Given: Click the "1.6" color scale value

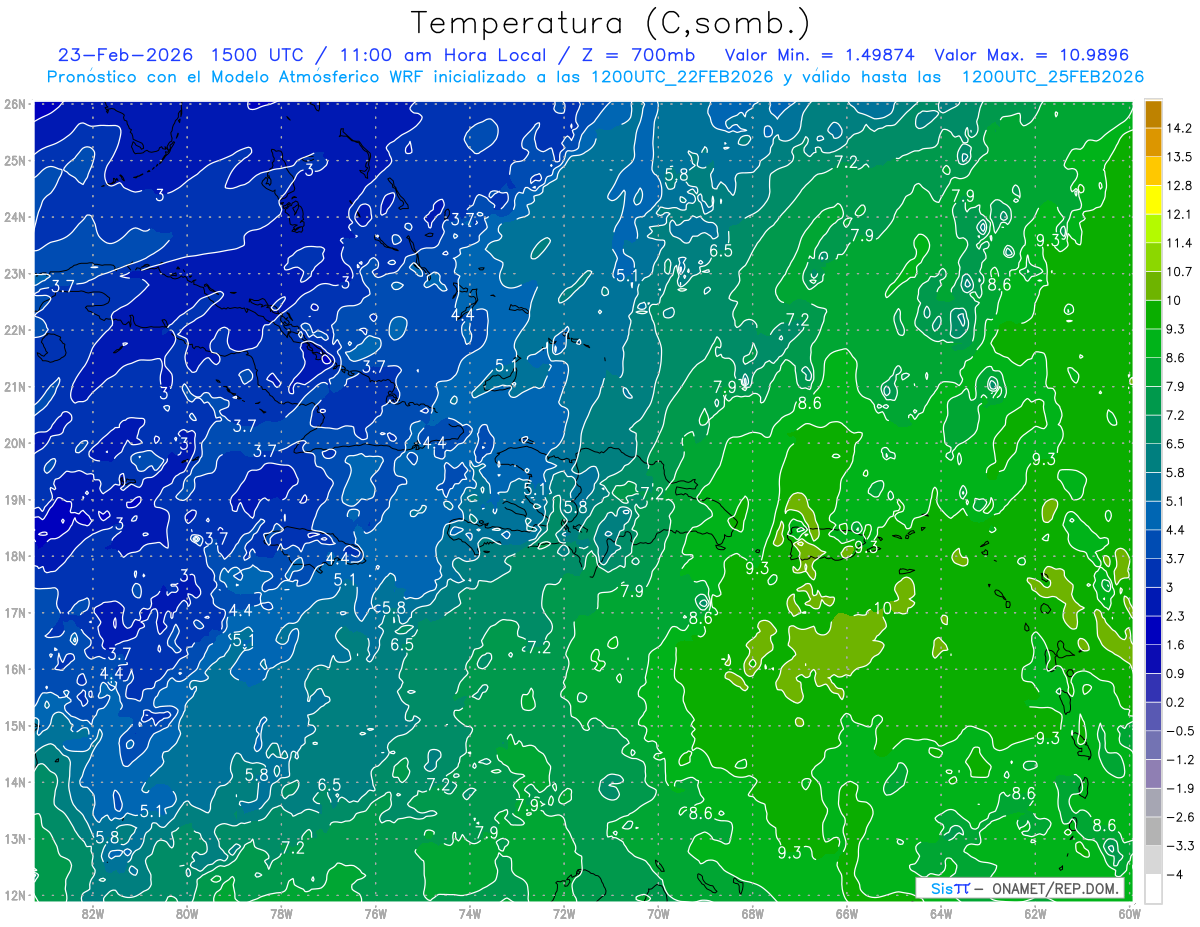Looking at the screenshot, I should tap(1175, 645).
